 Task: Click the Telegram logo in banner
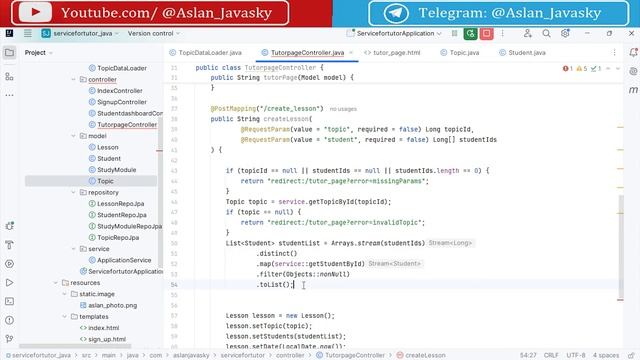click(396, 13)
